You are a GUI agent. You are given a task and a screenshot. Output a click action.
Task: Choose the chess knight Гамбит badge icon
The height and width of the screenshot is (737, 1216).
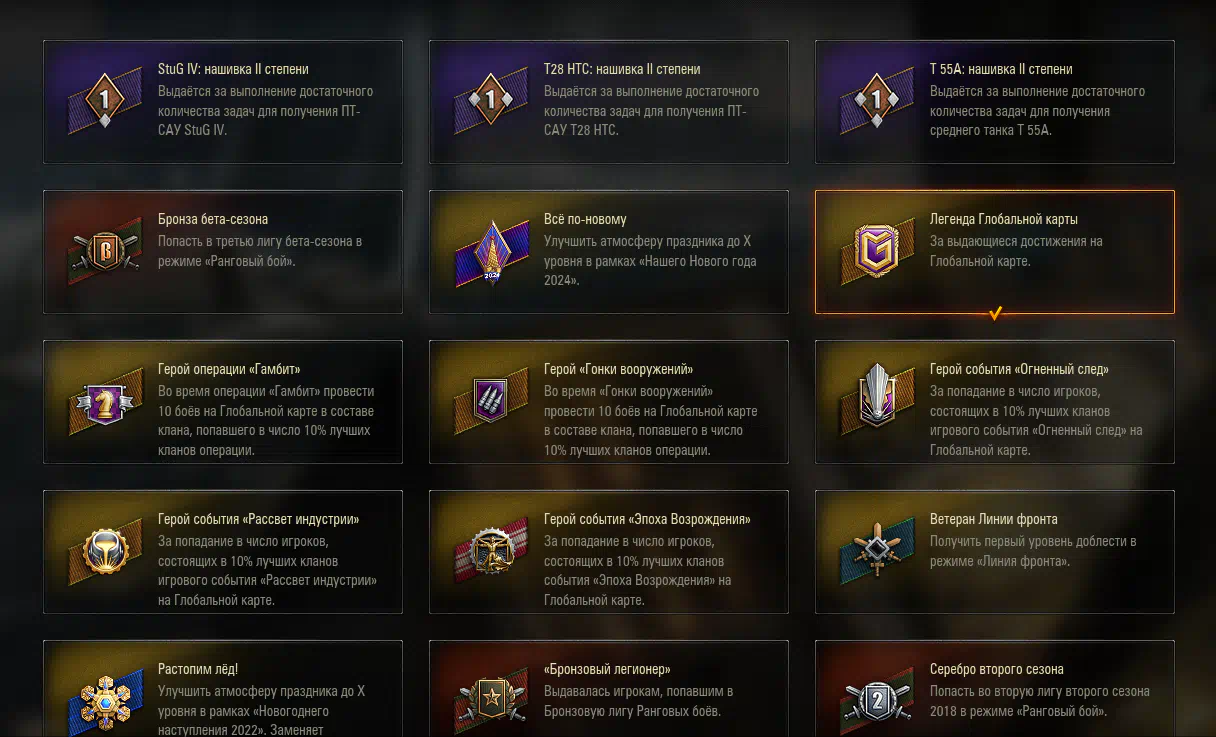click(105, 401)
